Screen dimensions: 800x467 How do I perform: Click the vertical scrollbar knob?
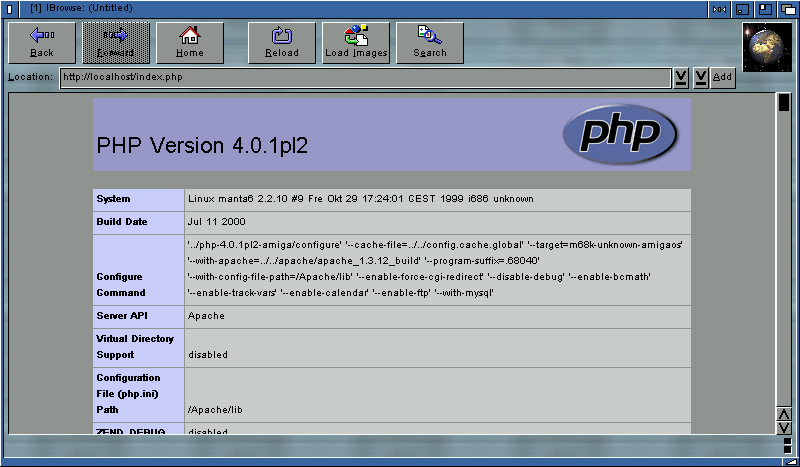pyautogui.click(x=784, y=103)
